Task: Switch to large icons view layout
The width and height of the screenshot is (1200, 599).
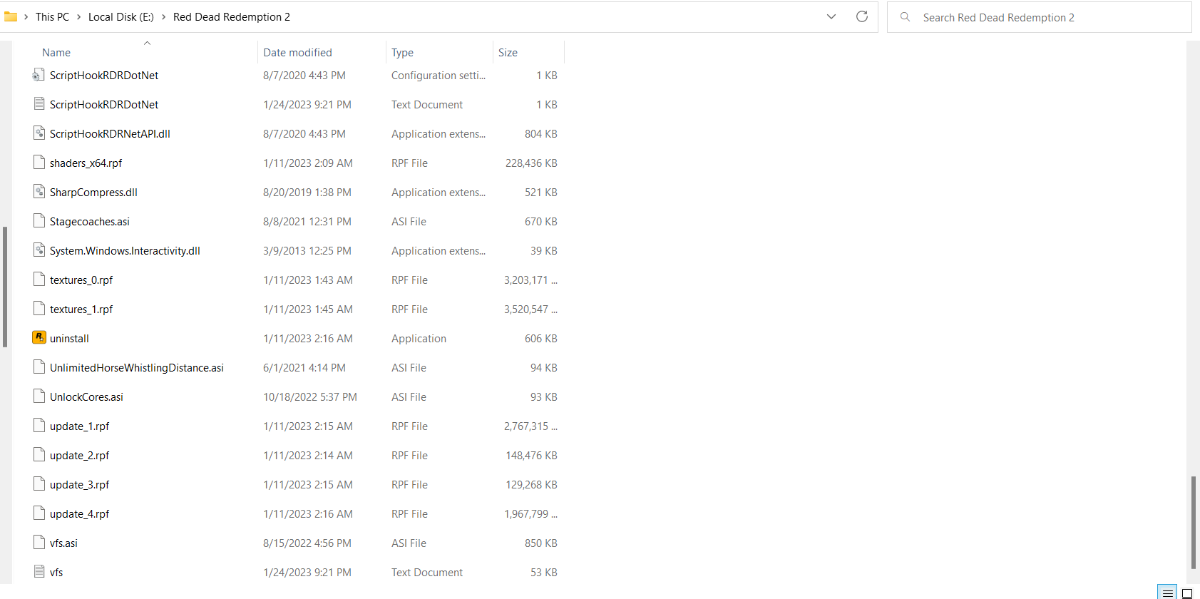Action: tap(1187, 593)
